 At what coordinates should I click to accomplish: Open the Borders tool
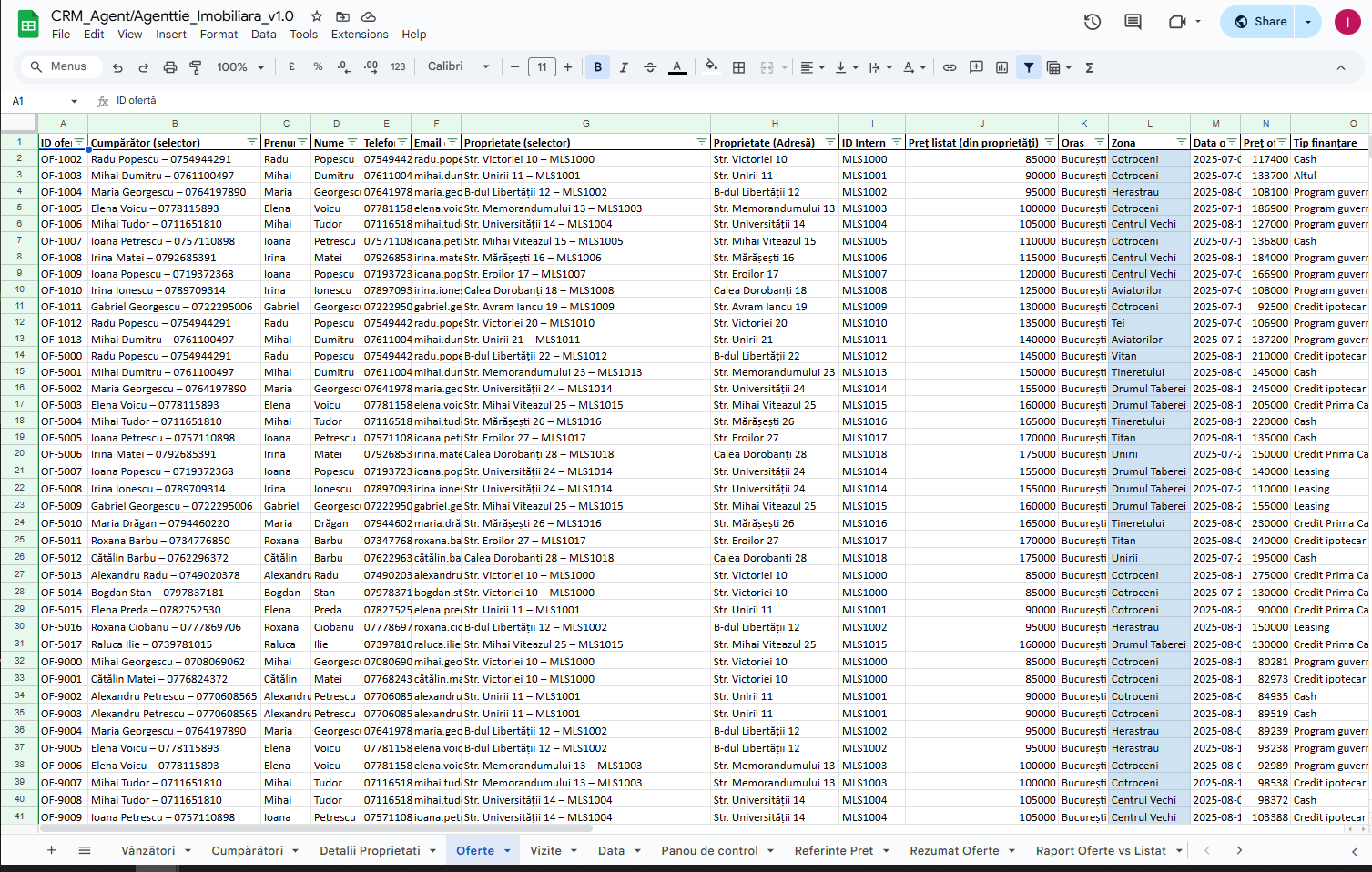click(x=739, y=67)
